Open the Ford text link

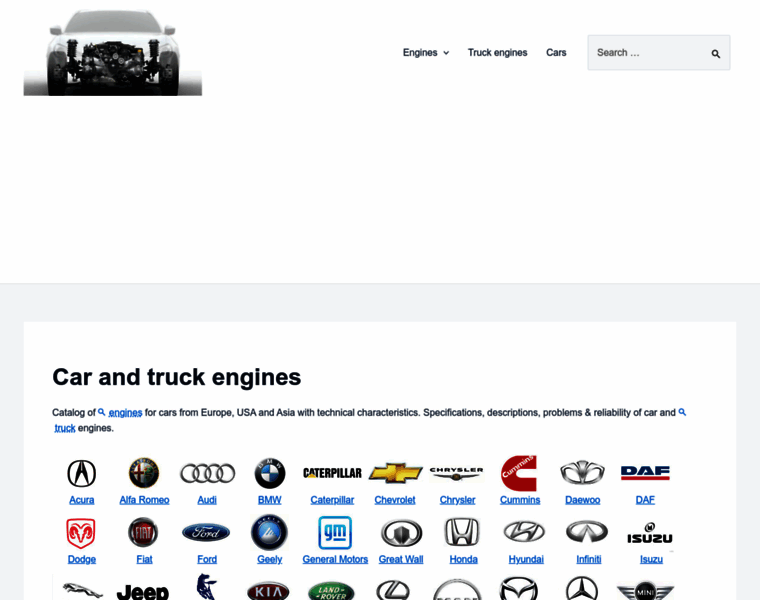coord(207,559)
